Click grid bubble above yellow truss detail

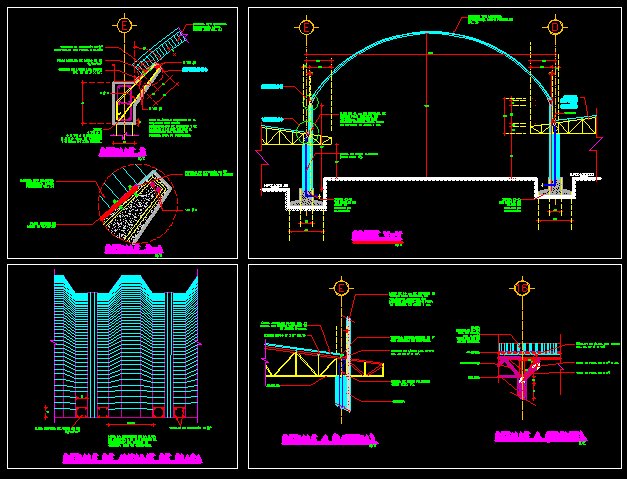pos(341,288)
